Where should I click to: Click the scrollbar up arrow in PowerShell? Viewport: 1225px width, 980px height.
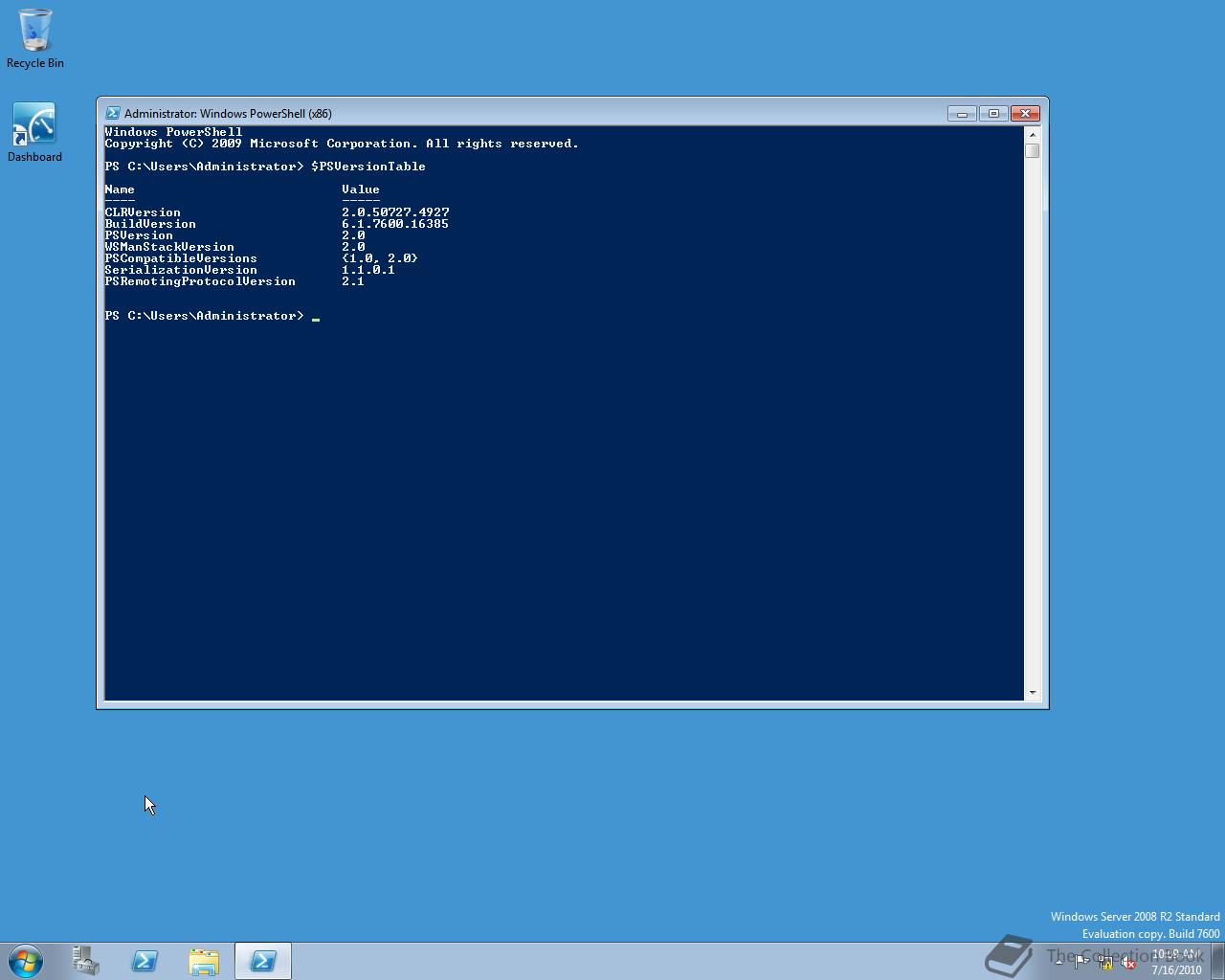[1032, 134]
